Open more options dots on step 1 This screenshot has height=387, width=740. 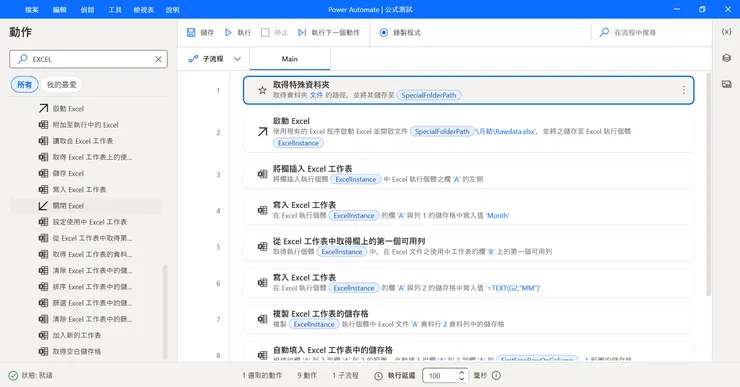pyautogui.click(x=683, y=90)
